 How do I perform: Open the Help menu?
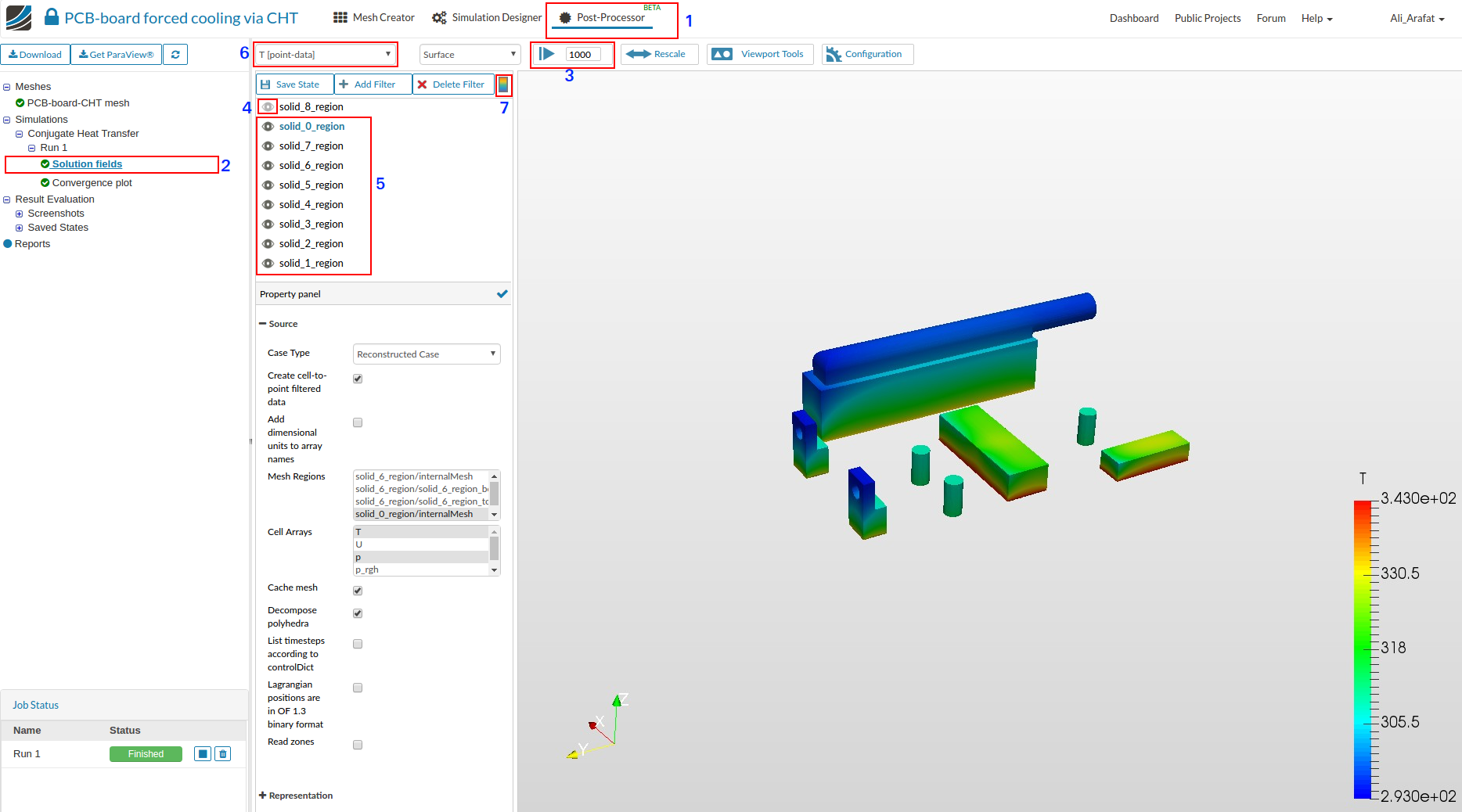click(x=1316, y=19)
